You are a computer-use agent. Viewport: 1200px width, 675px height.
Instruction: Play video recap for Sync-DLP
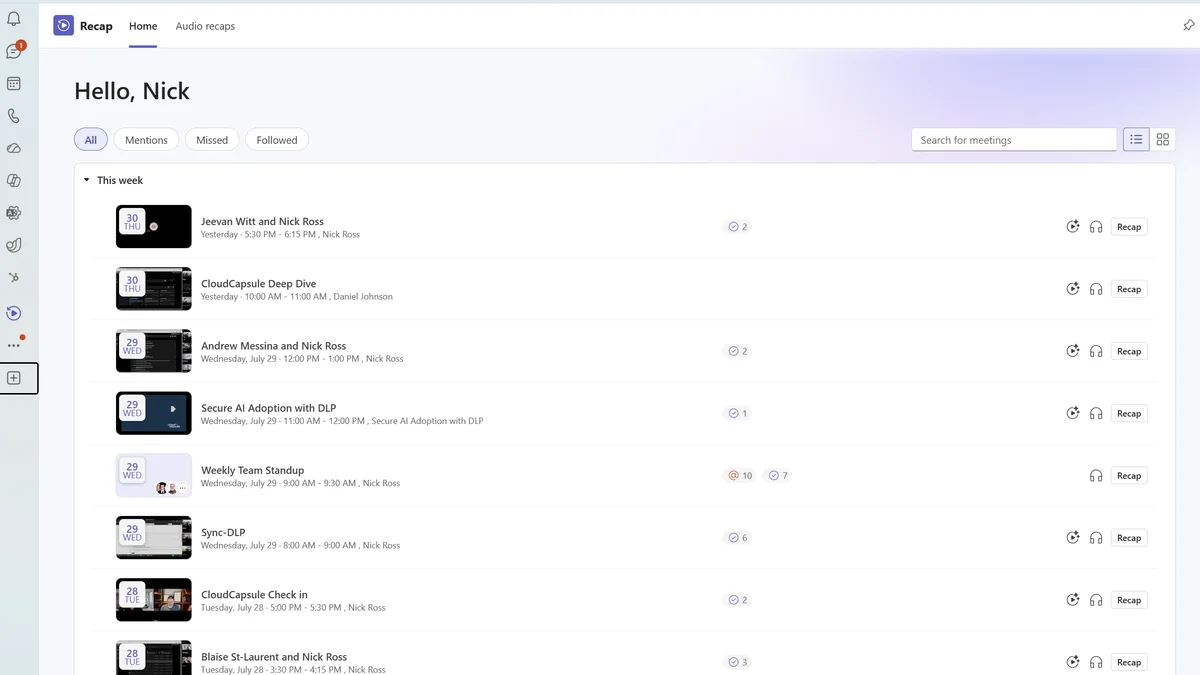coord(1073,538)
